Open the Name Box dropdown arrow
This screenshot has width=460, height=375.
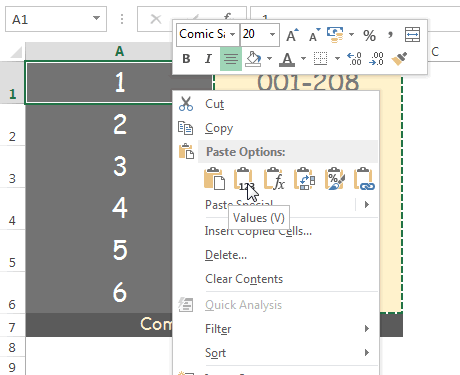[x=96, y=18]
